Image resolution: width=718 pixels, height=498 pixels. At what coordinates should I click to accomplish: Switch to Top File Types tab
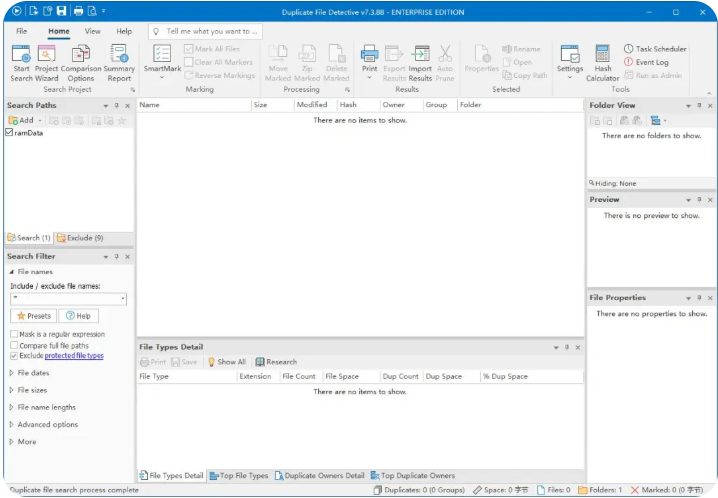coord(239,476)
